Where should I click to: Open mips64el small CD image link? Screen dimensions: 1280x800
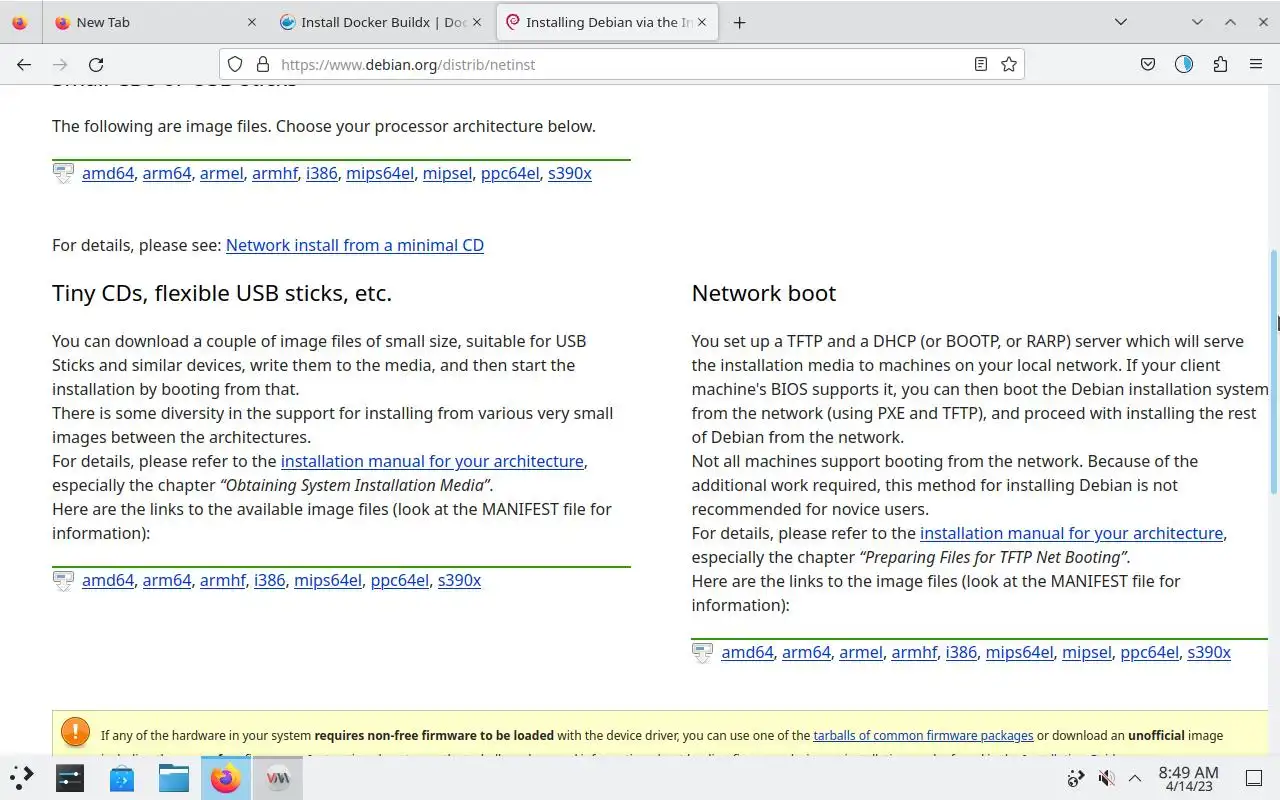point(380,173)
